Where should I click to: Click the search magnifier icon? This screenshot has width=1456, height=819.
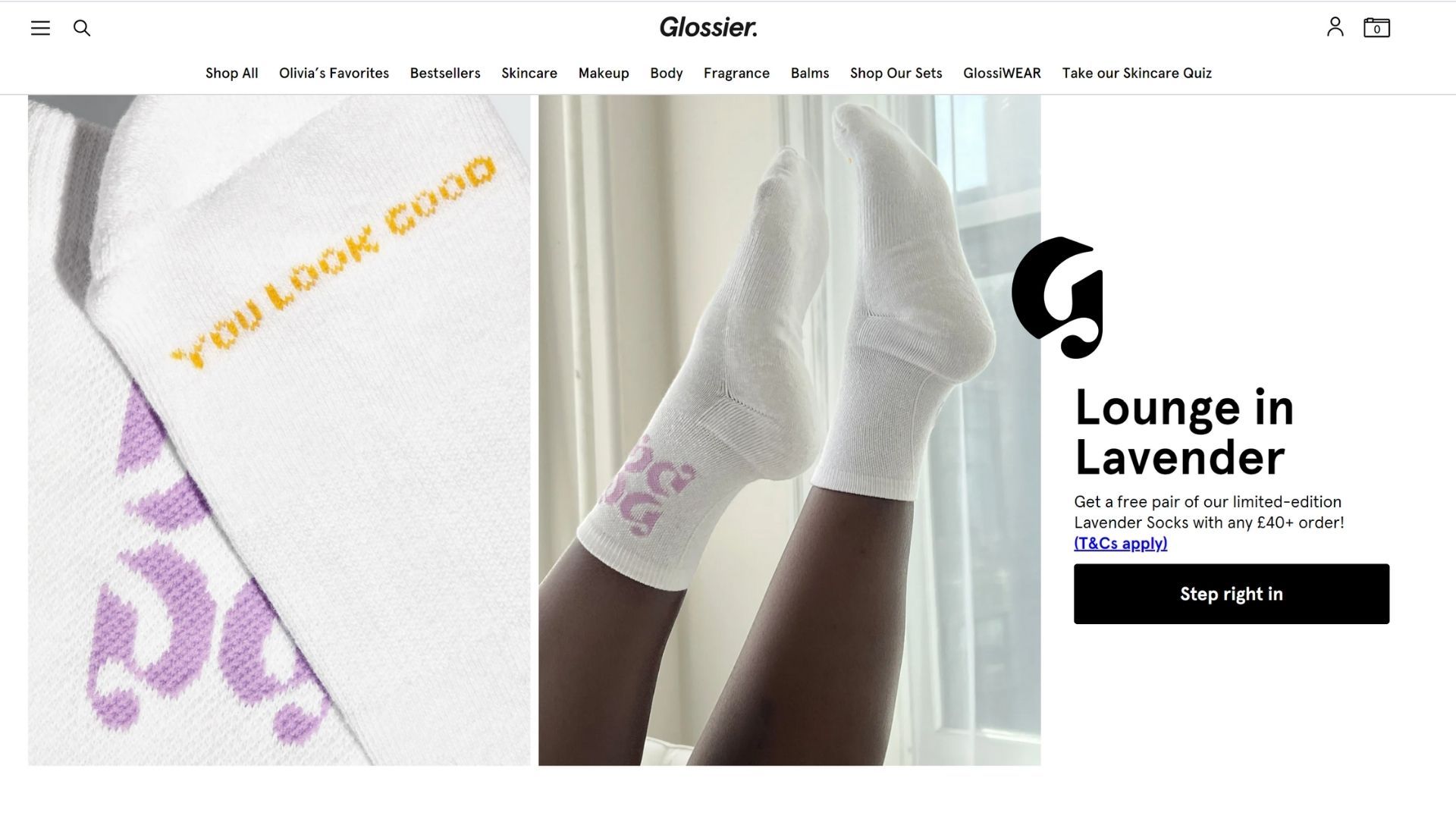point(82,28)
